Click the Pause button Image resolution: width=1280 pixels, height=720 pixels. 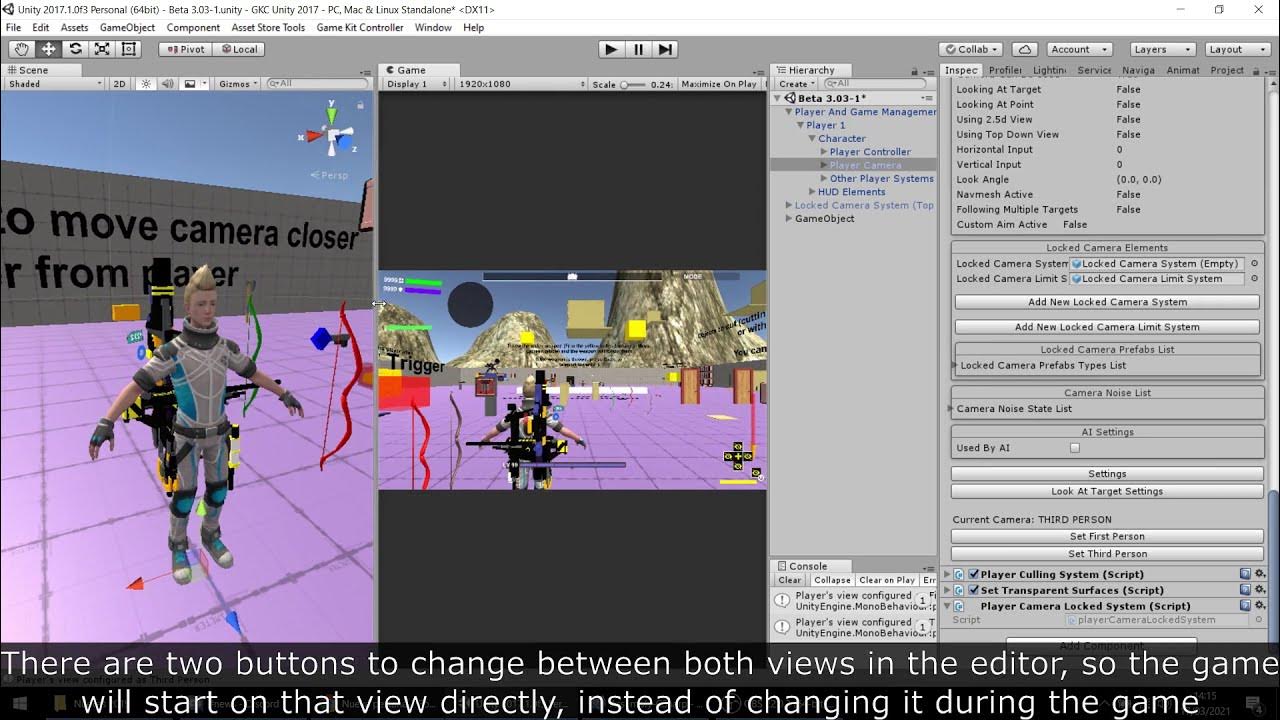pyautogui.click(x=638, y=49)
